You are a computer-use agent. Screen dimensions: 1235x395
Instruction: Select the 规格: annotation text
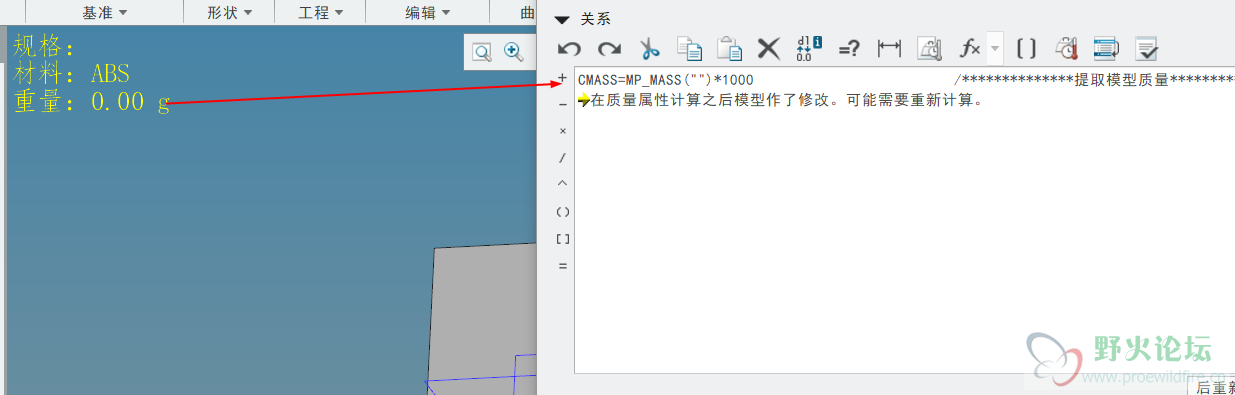tap(44, 46)
